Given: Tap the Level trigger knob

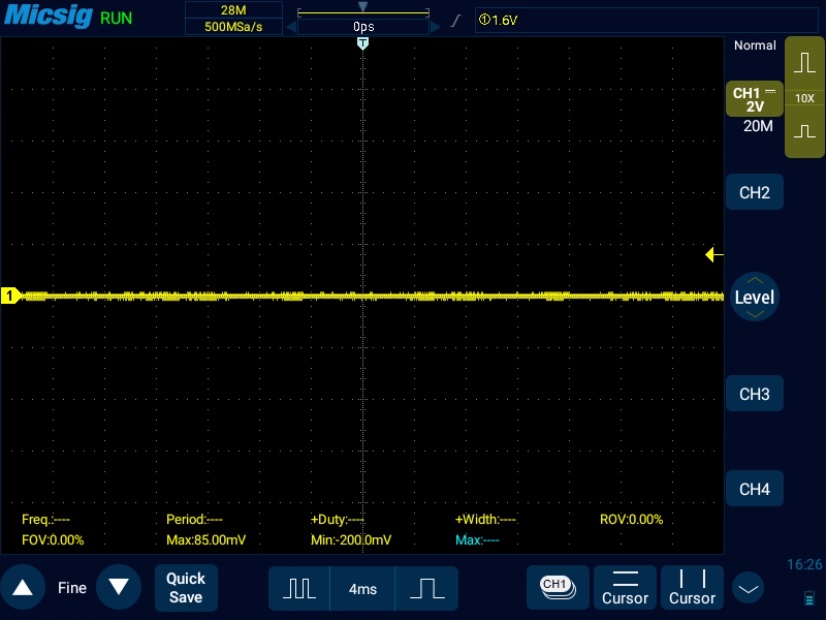Looking at the screenshot, I should click(754, 297).
